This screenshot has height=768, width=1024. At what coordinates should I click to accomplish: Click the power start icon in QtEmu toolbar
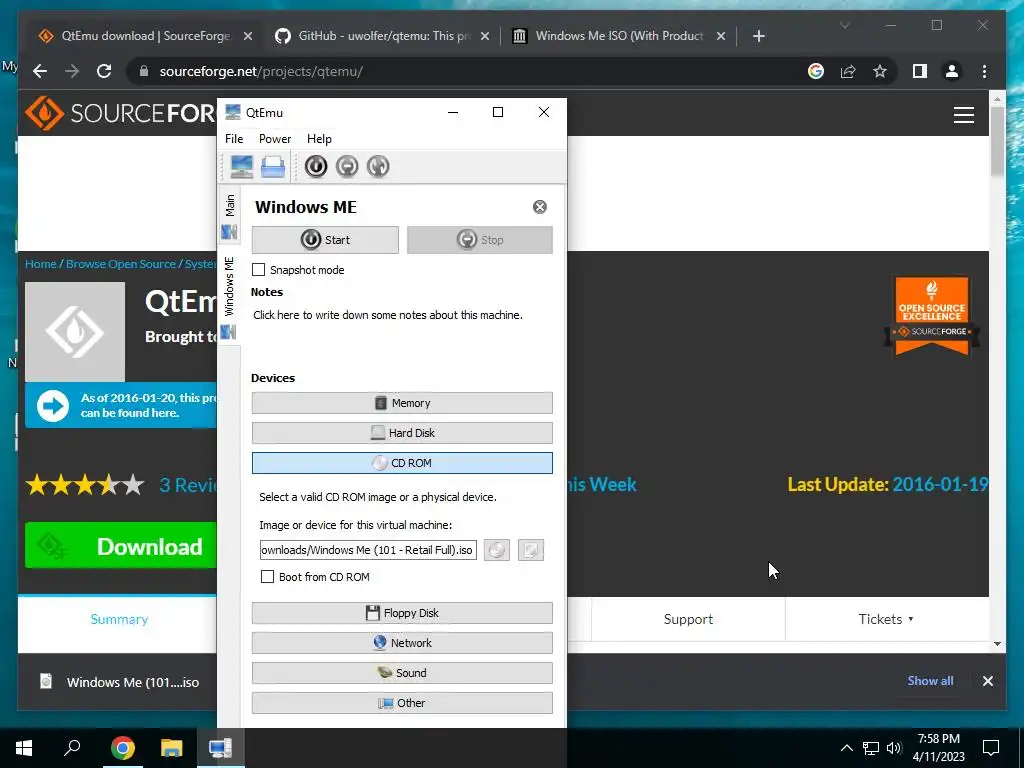316,167
